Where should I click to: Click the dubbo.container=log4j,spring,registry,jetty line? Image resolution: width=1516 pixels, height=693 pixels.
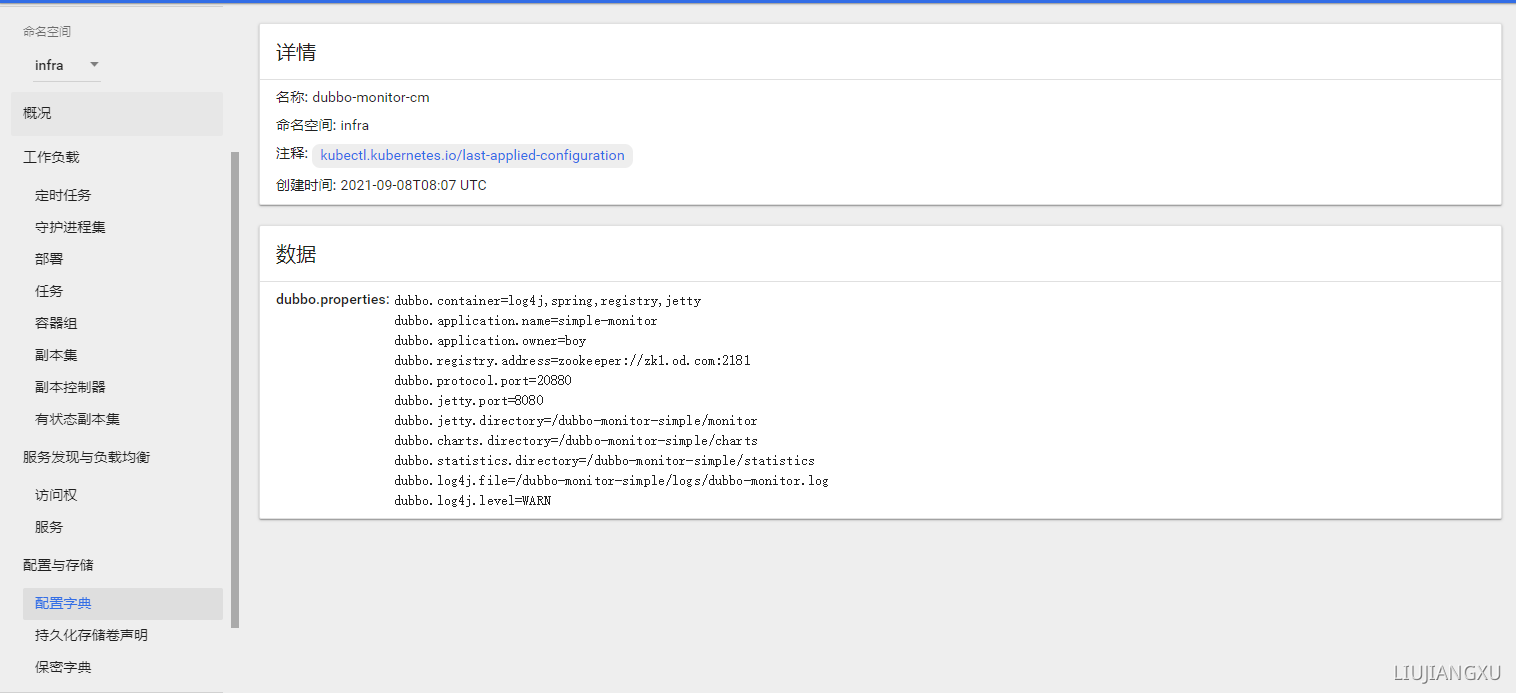tap(547, 300)
